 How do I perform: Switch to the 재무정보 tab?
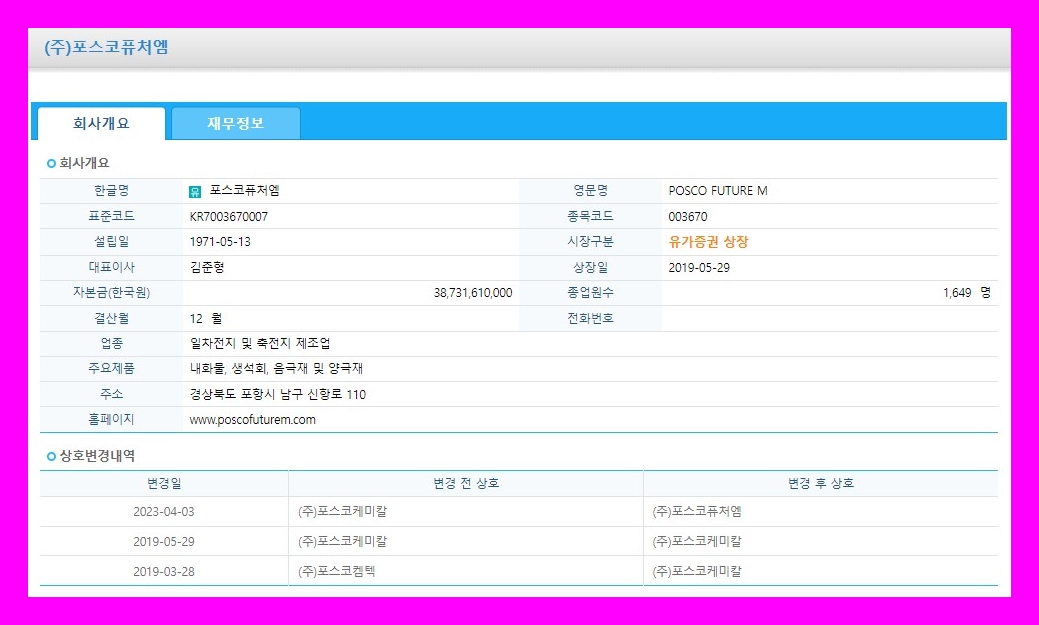[236, 123]
